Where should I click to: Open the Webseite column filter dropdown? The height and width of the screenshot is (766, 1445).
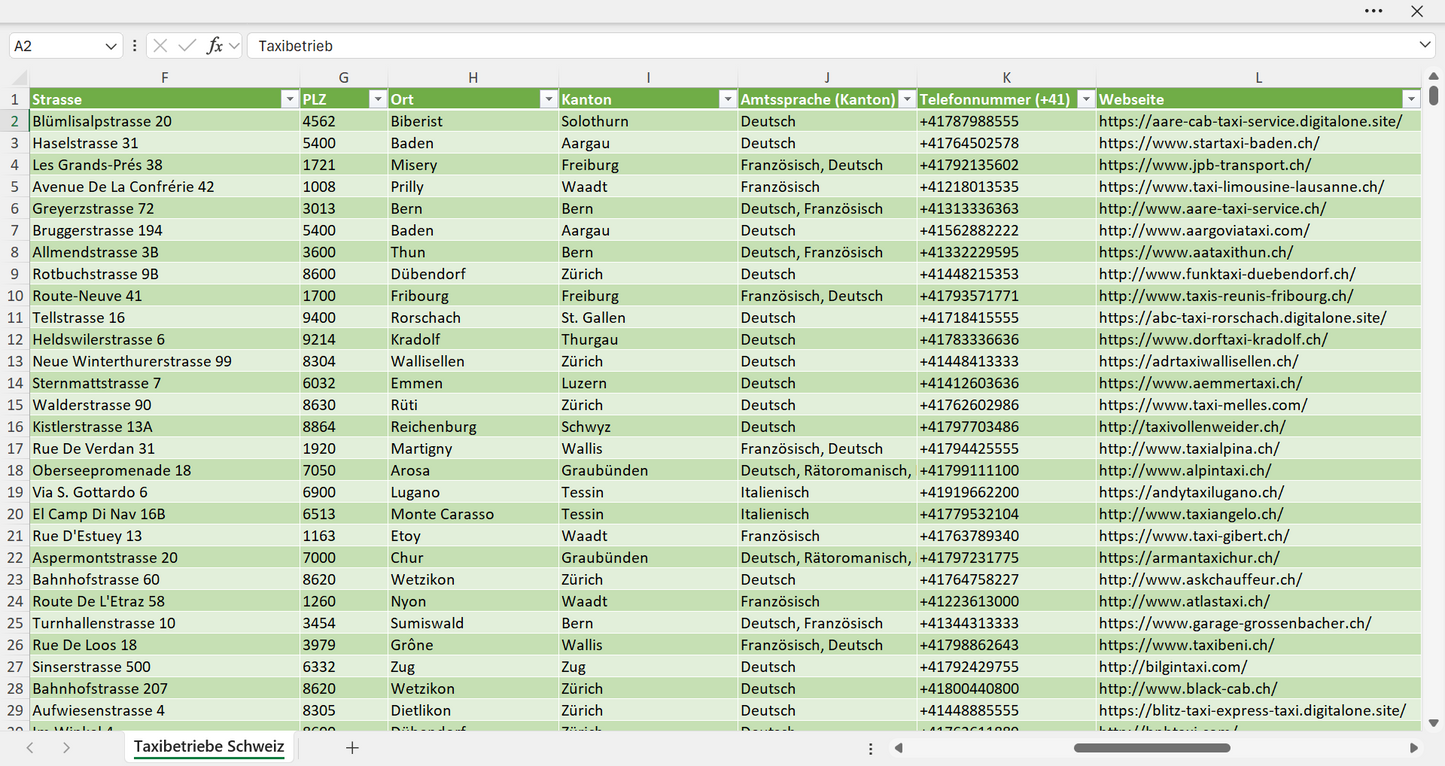(x=1410, y=99)
